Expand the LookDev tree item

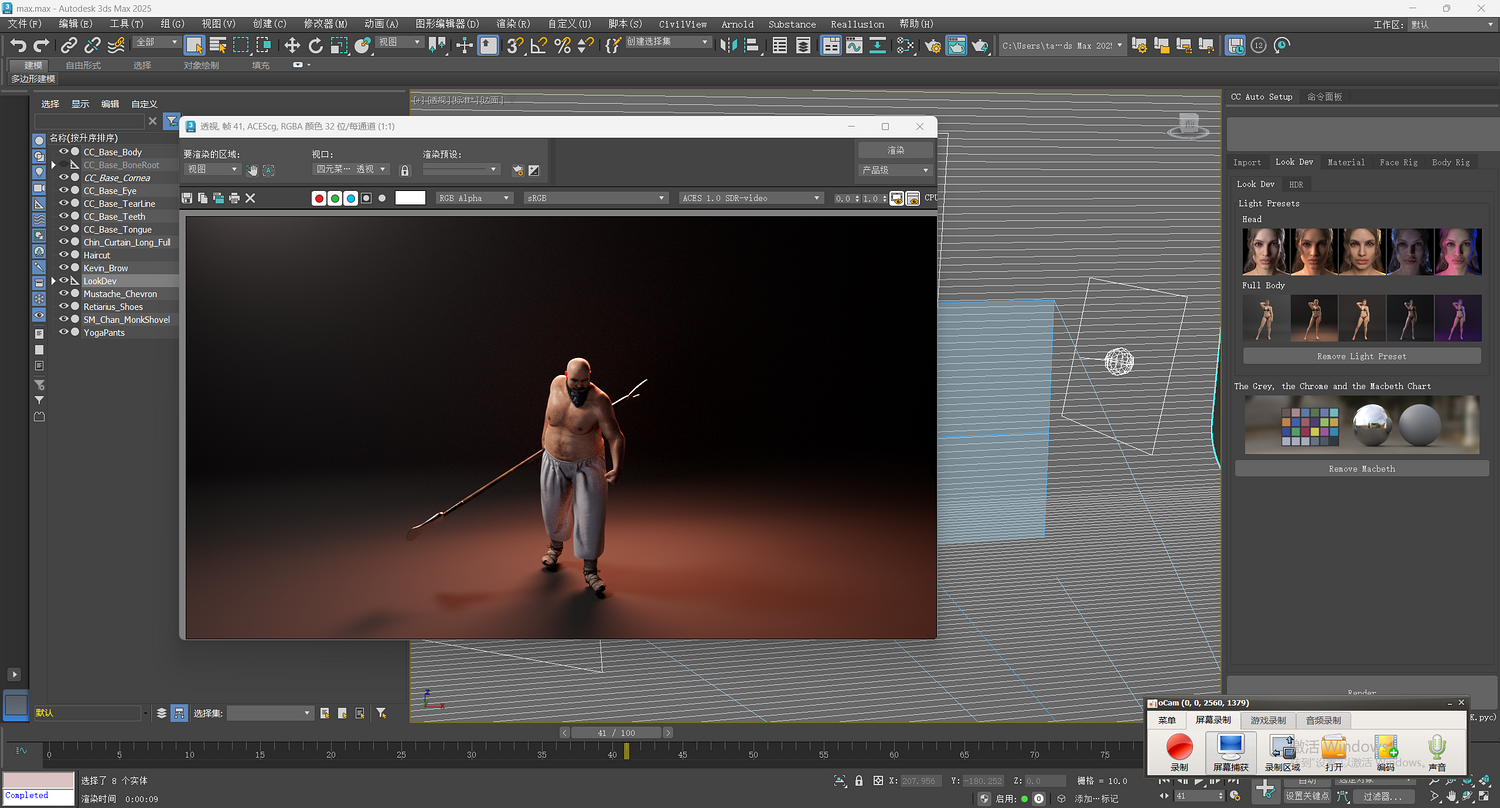click(54, 281)
